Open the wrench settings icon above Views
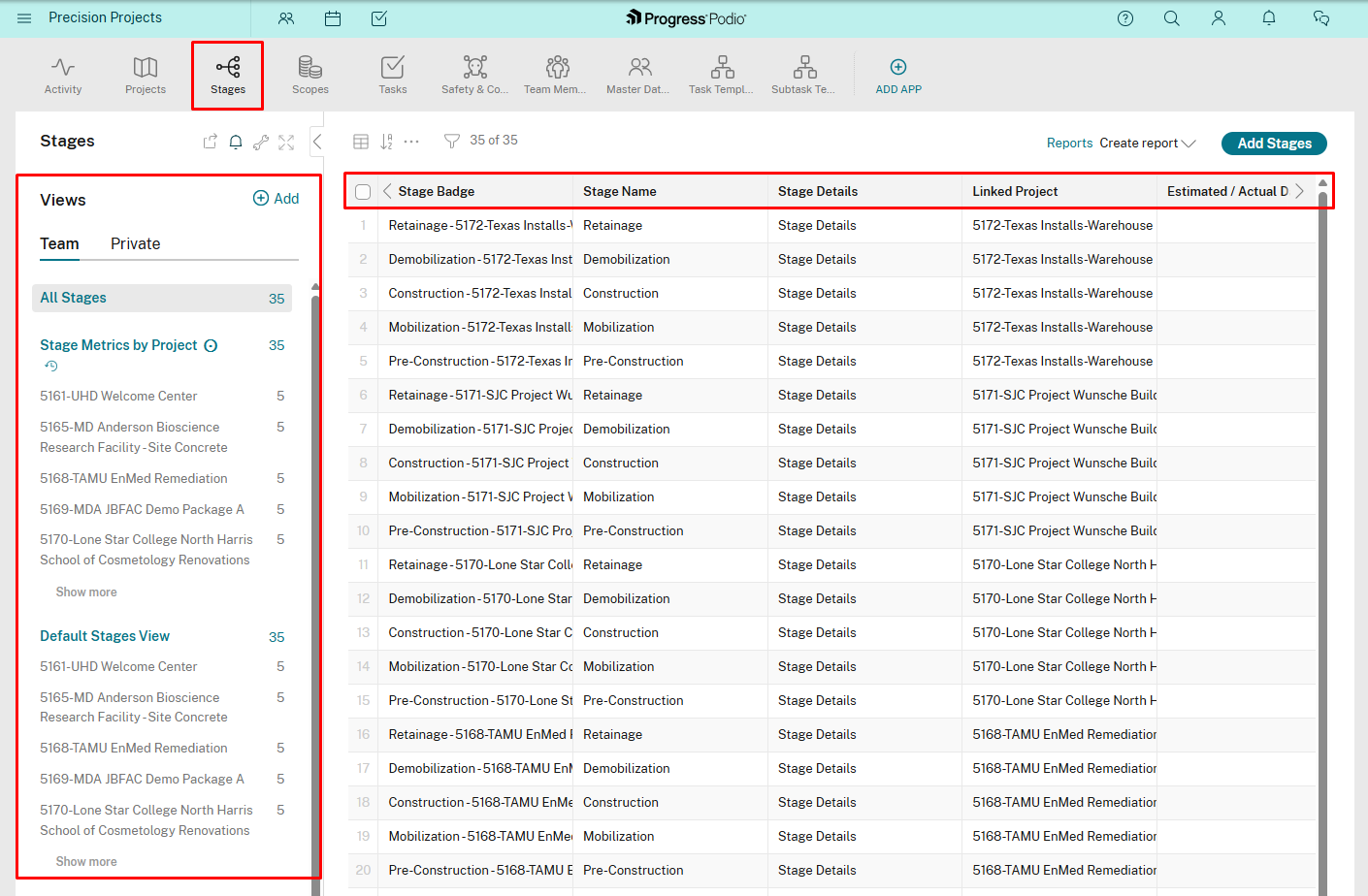 point(260,141)
